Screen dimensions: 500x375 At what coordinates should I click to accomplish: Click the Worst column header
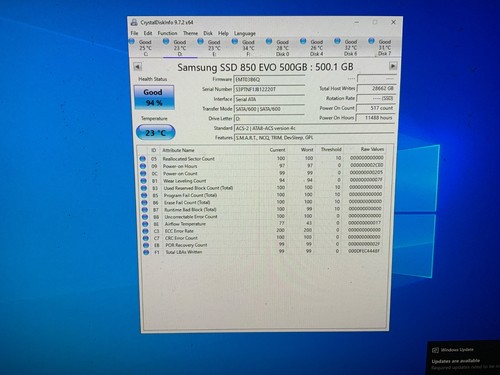[x=307, y=150]
